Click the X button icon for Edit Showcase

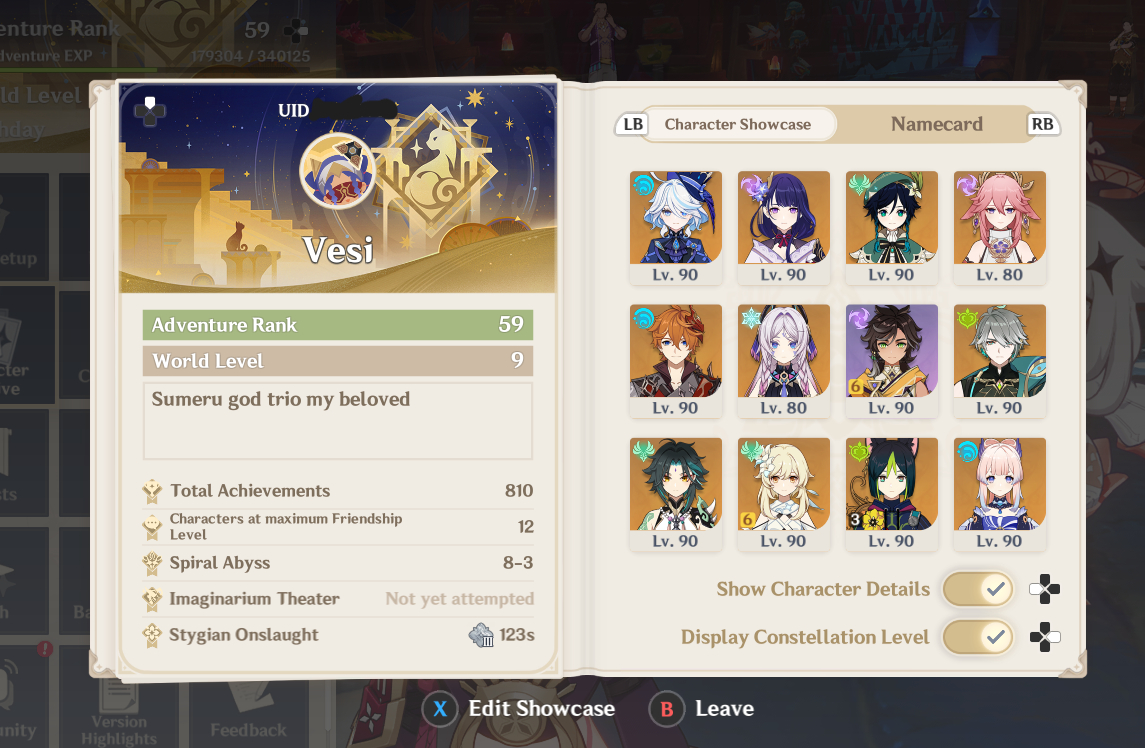pyautogui.click(x=440, y=709)
